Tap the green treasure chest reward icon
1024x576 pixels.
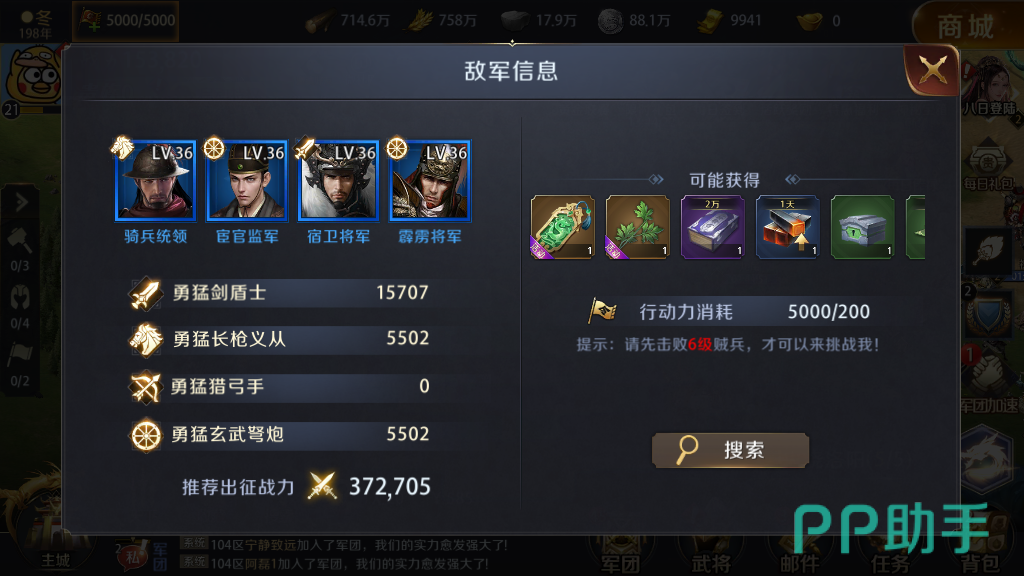coord(863,227)
